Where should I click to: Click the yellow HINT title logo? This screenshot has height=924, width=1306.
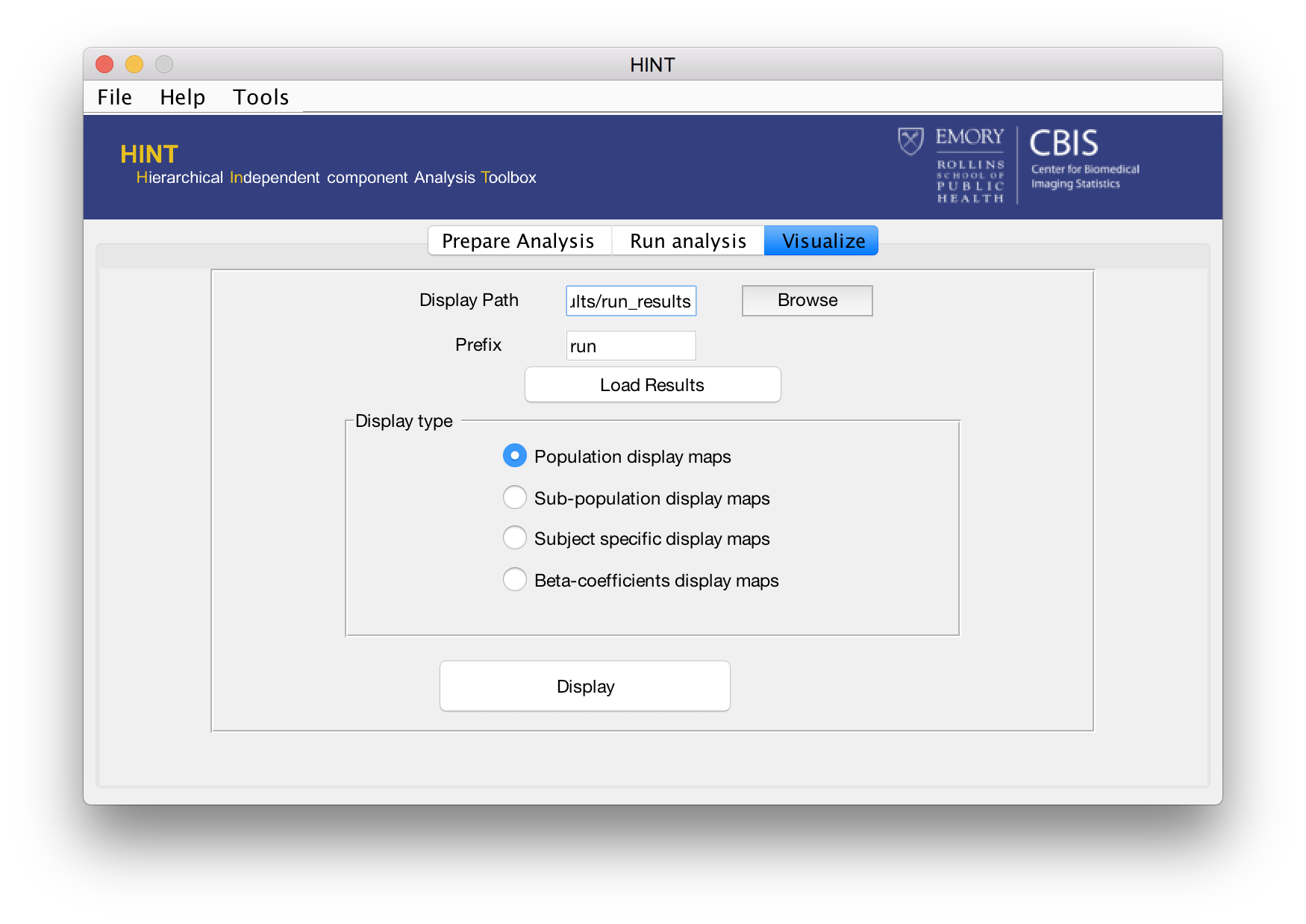coord(149,154)
